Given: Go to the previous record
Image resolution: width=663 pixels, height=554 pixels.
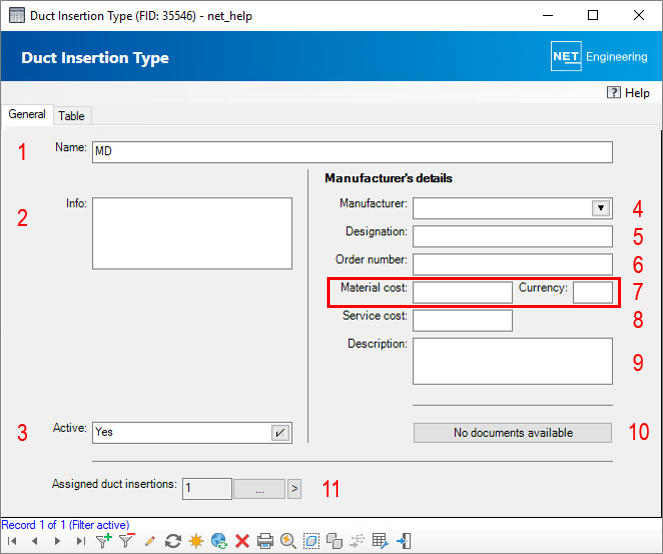Looking at the screenshot, I should click(x=35, y=541).
